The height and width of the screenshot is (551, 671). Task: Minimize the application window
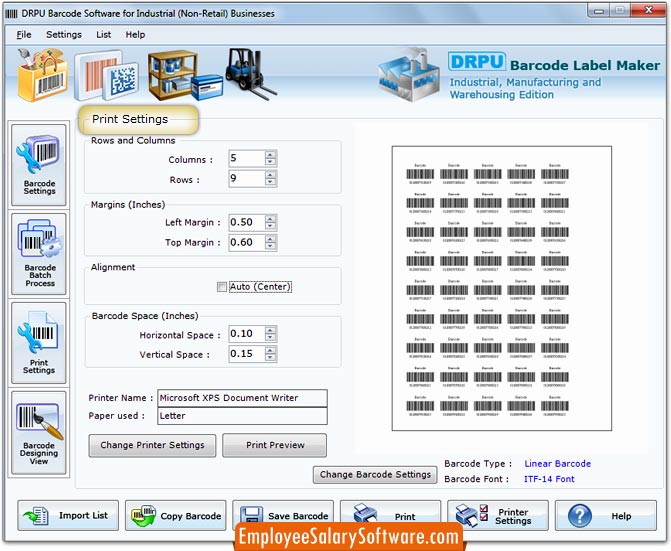tap(599, 10)
